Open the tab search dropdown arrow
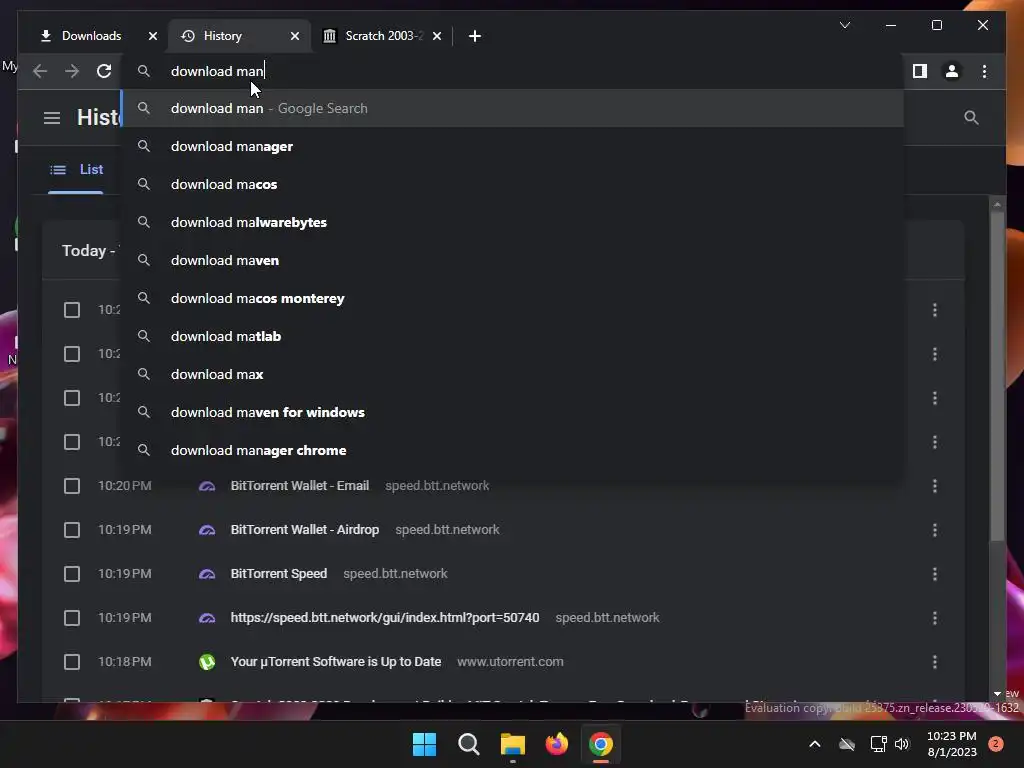The height and width of the screenshot is (768, 1024). point(844,25)
